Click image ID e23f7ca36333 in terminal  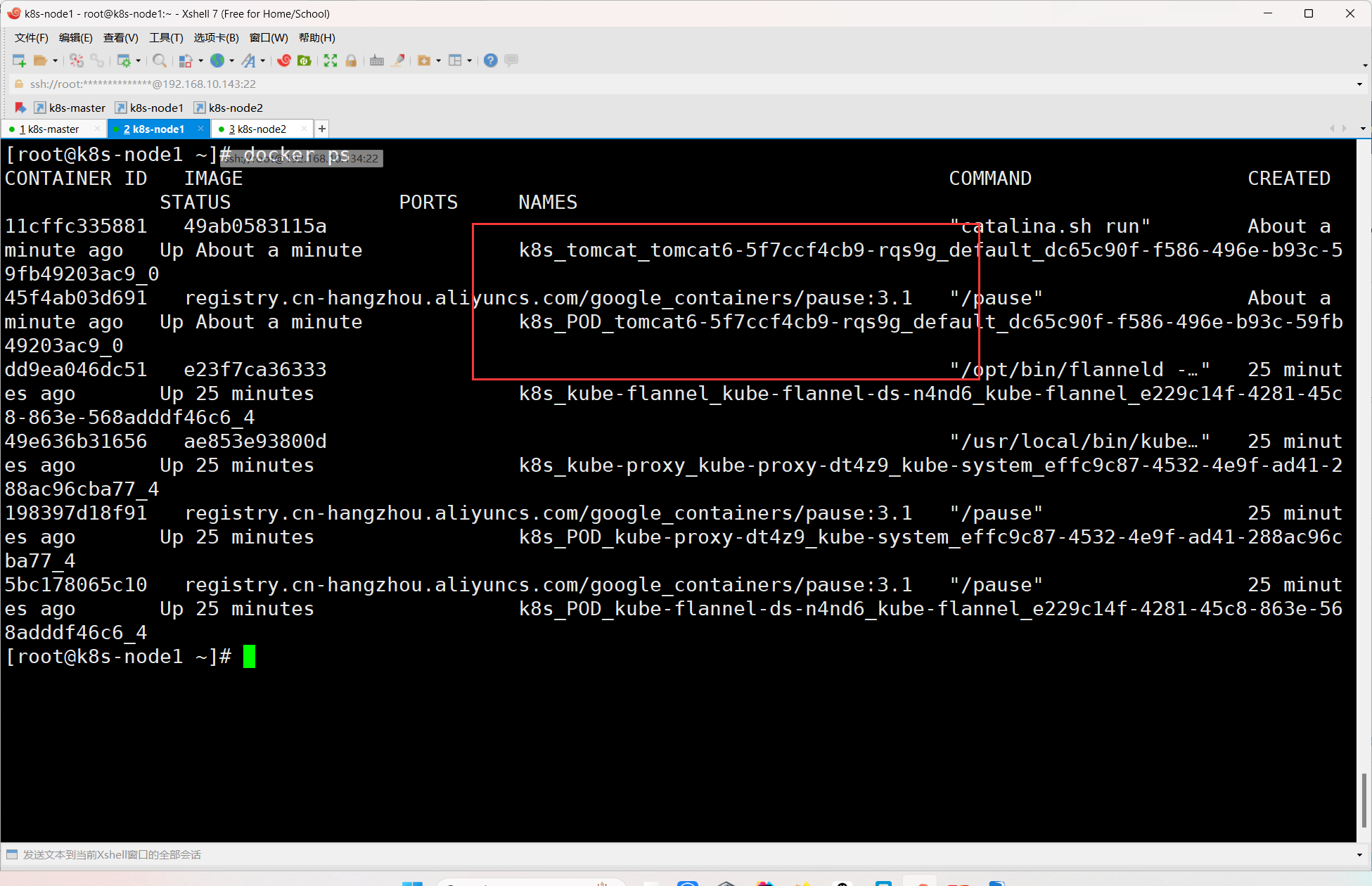(x=255, y=370)
